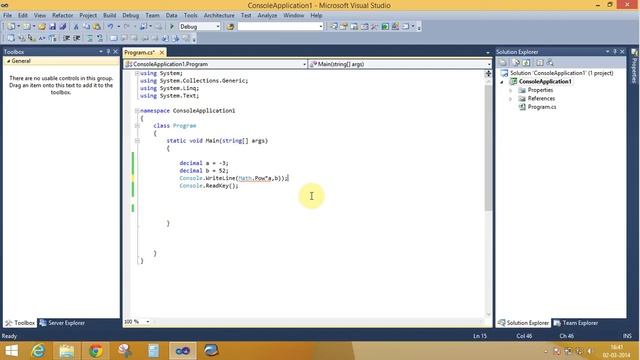The image size is (640, 360).
Task: Open the Build menu
Action: [109, 16]
